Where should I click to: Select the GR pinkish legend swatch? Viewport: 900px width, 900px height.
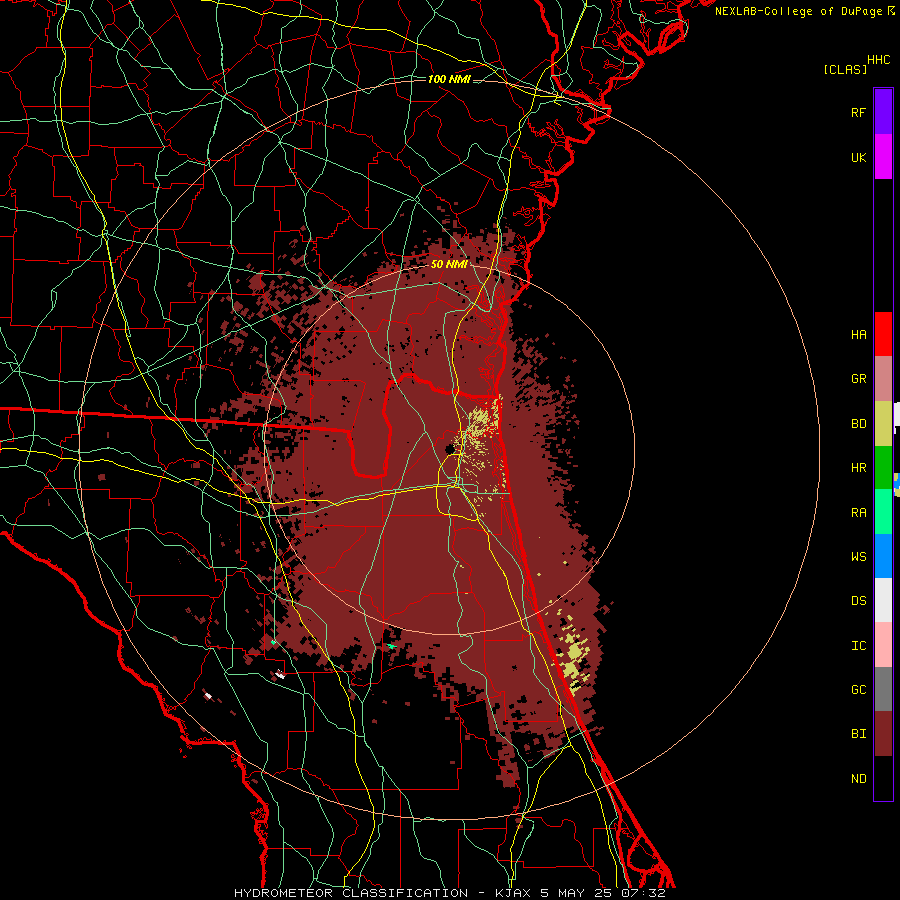click(x=883, y=379)
